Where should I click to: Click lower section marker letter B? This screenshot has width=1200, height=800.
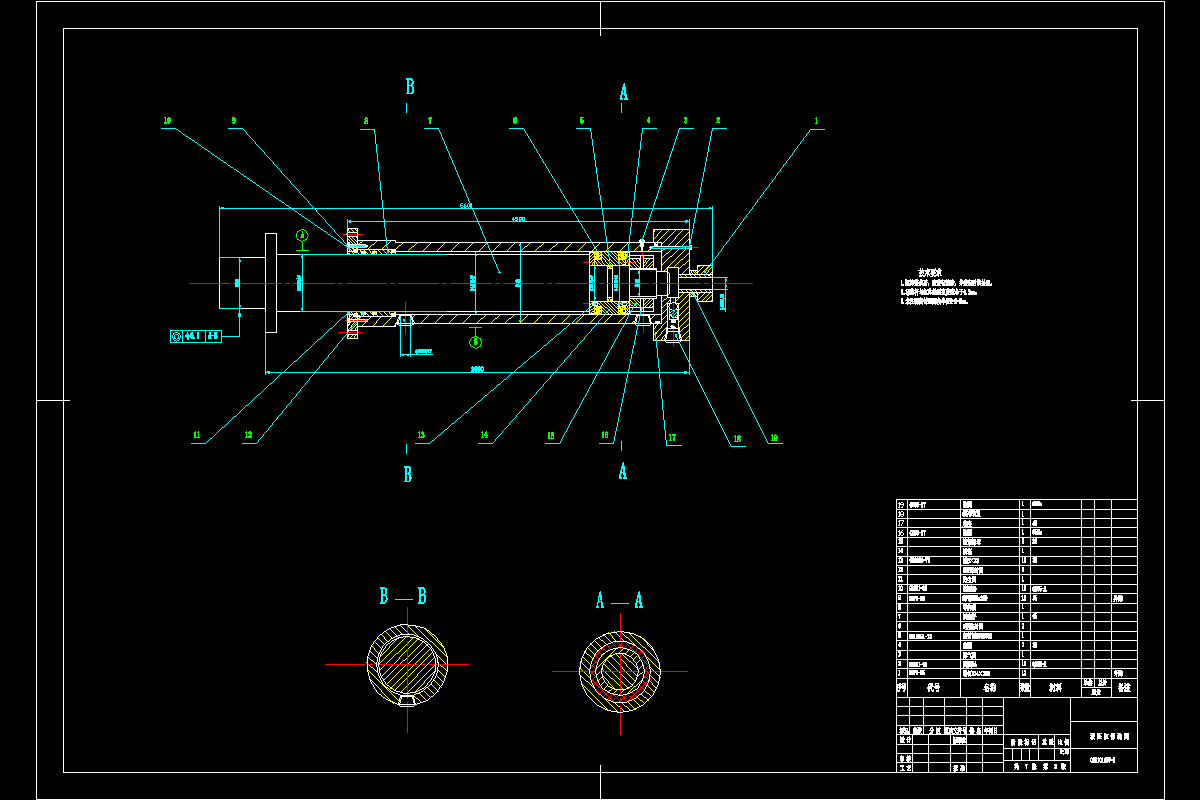point(408,475)
